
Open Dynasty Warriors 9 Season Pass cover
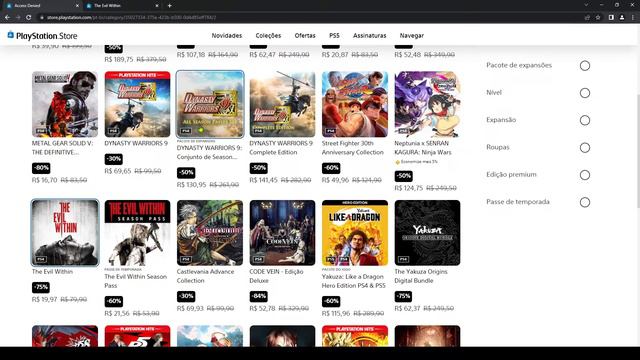pyautogui.click(x=210, y=104)
